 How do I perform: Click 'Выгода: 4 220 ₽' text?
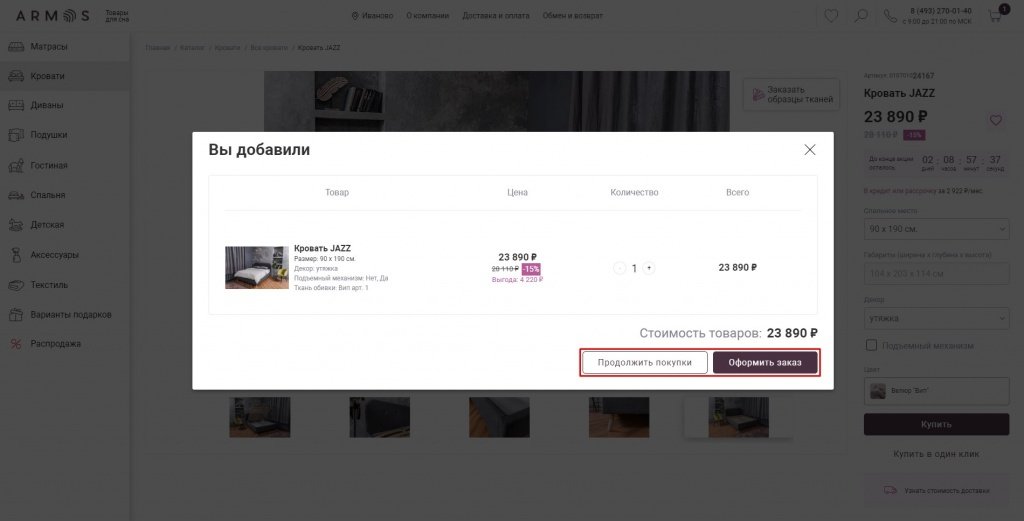(x=517, y=279)
